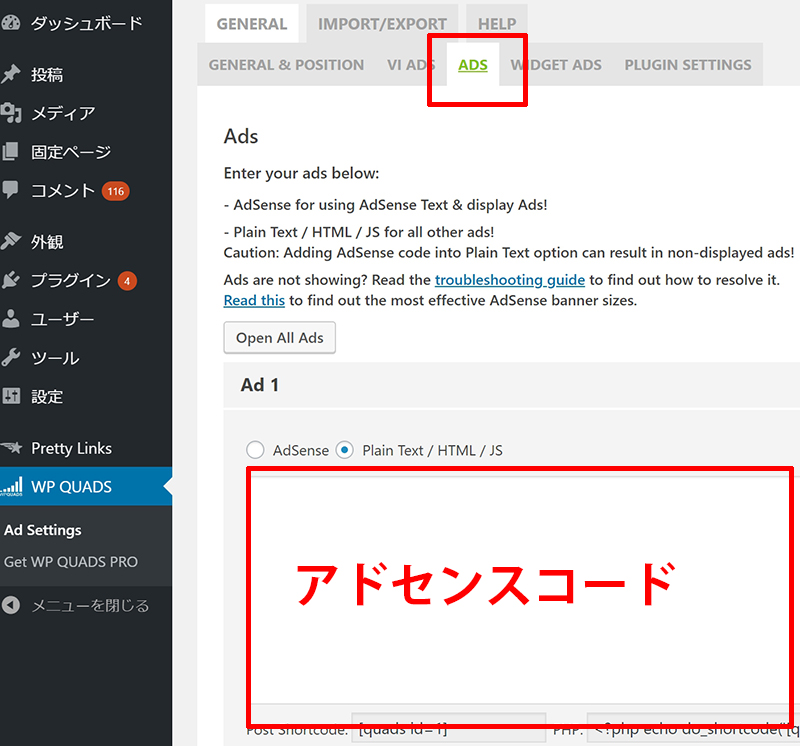
Task: Click メニューを閉じる to collapse sidebar
Action: click(x=86, y=606)
